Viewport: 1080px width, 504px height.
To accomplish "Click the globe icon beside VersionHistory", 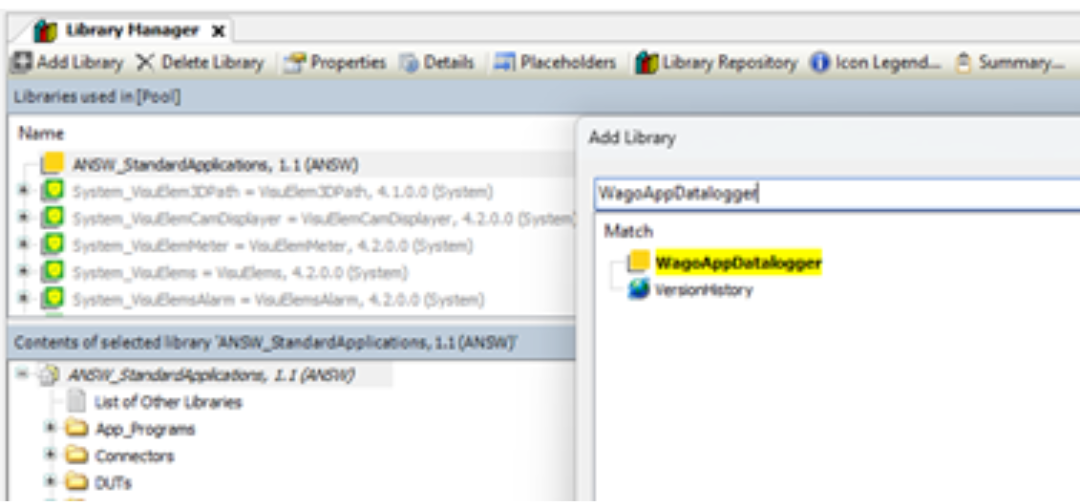I will coord(639,289).
